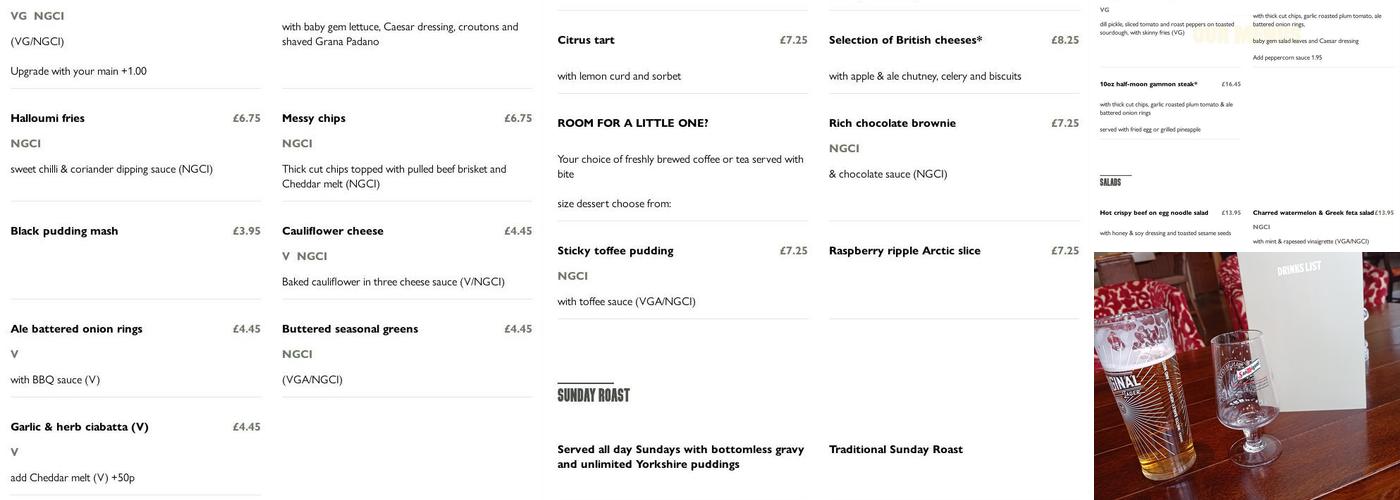Click Hot crispy beef noodle salad
Viewport: 1400px width, 500px height.
(1153, 213)
